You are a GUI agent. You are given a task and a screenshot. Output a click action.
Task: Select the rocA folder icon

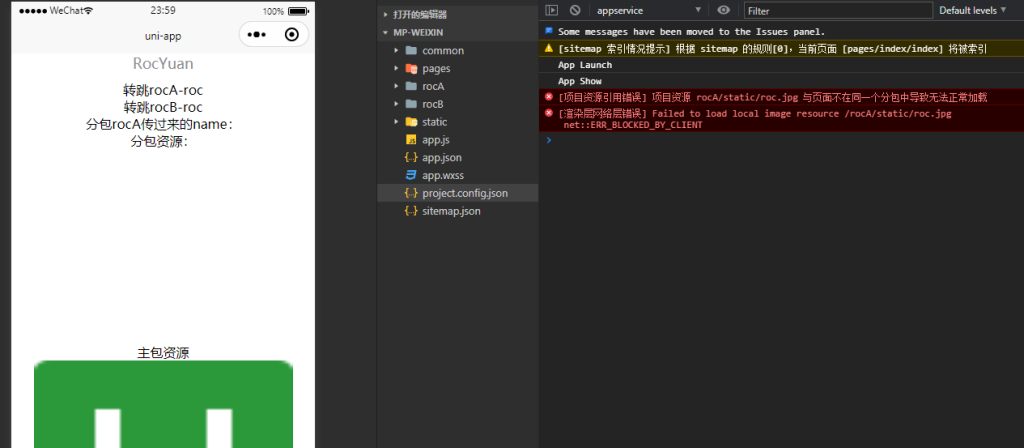(x=411, y=86)
